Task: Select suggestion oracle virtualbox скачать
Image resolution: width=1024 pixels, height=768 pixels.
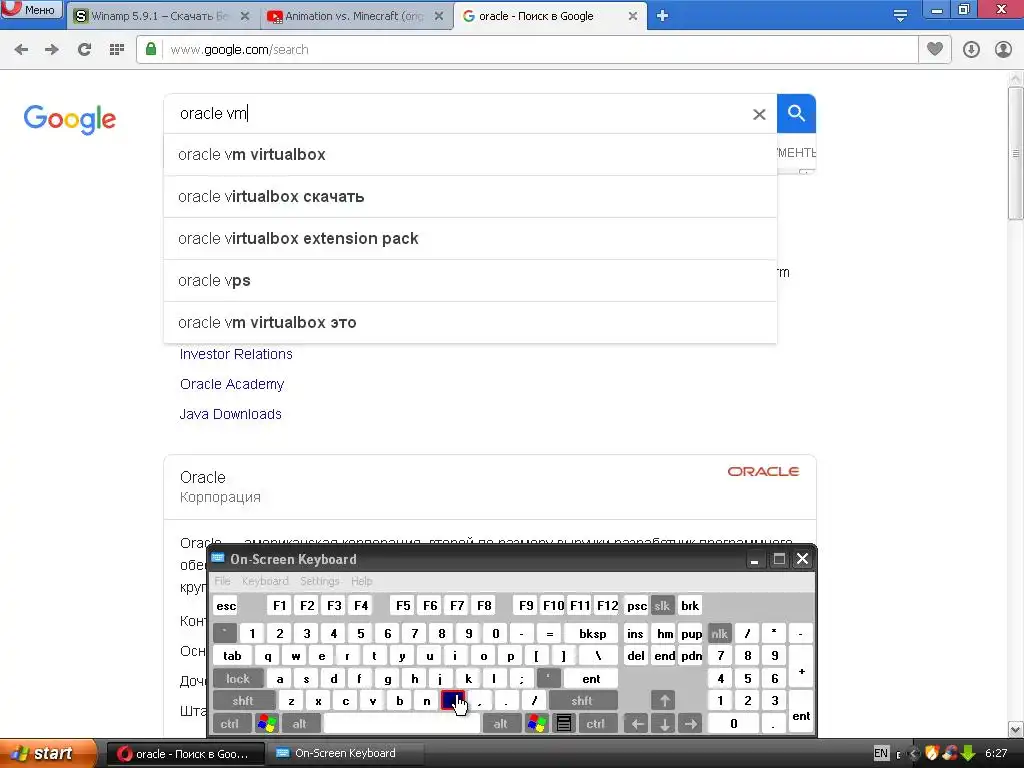Action: tap(470, 197)
